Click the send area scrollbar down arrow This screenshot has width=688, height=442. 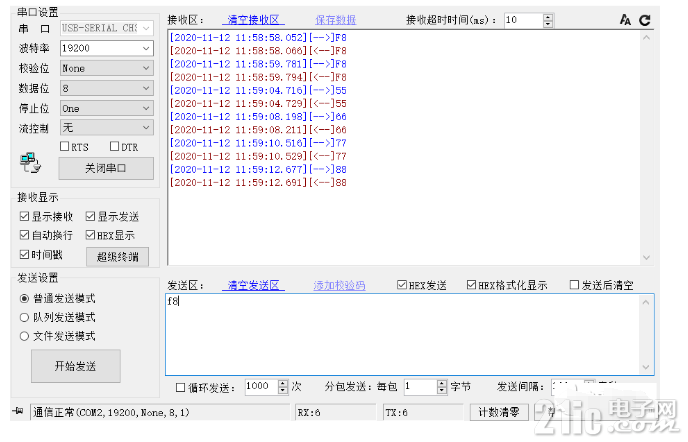pyautogui.click(x=646, y=367)
